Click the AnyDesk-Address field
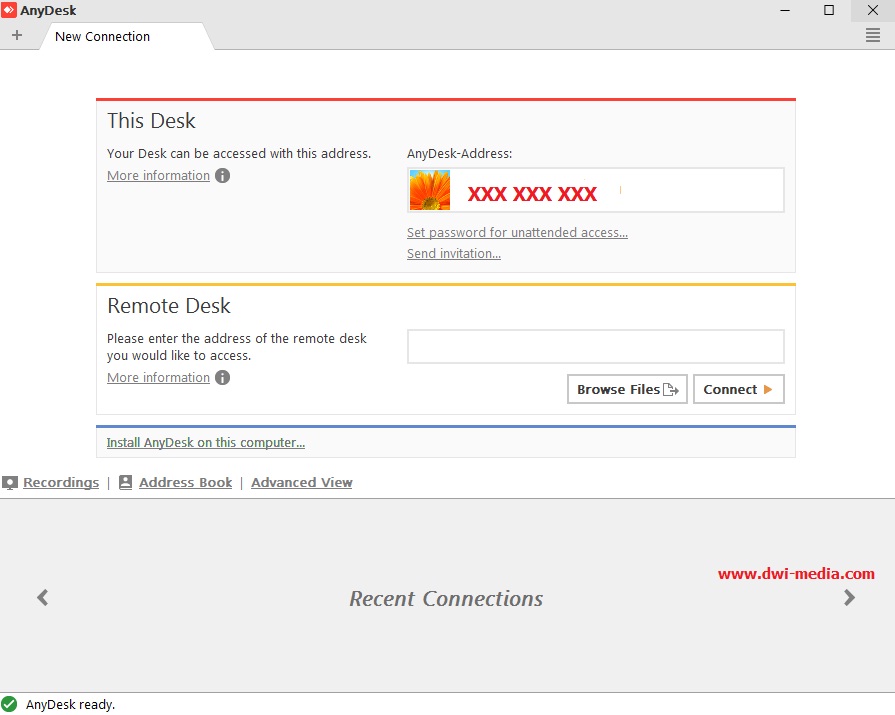This screenshot has height=715, width=895. pos(595,190)
